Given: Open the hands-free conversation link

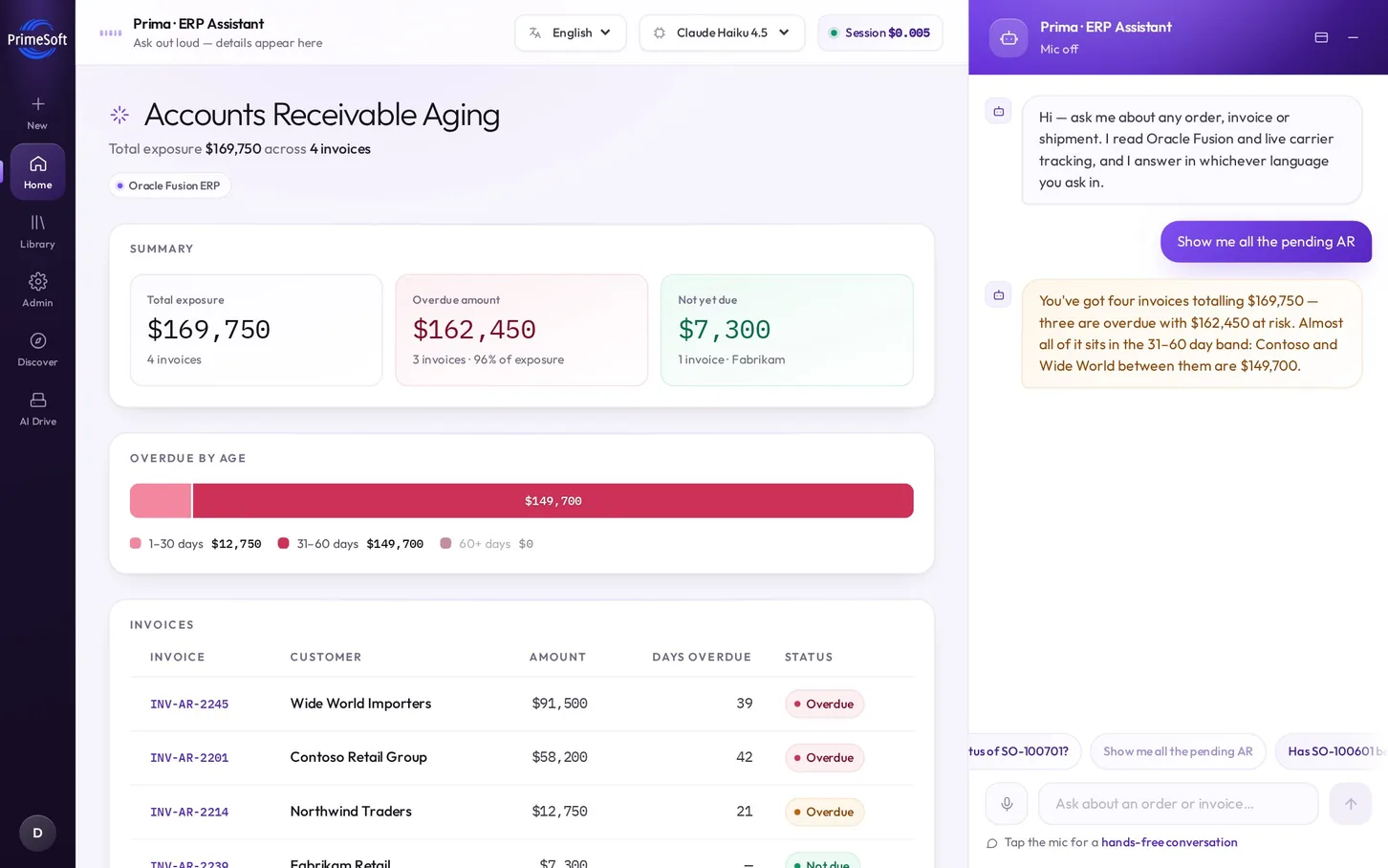Looking at the screenshot, I should (1169, 842).
